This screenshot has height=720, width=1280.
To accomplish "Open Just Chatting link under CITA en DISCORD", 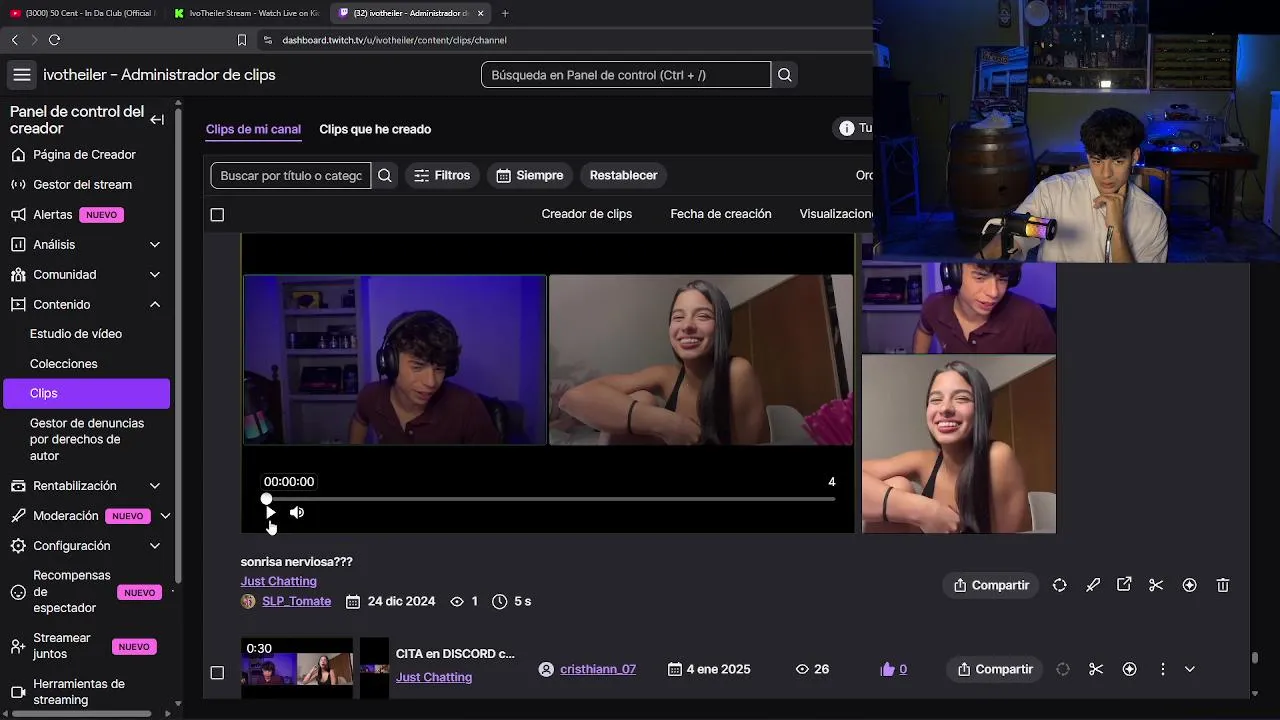I will tap(434, 677).
